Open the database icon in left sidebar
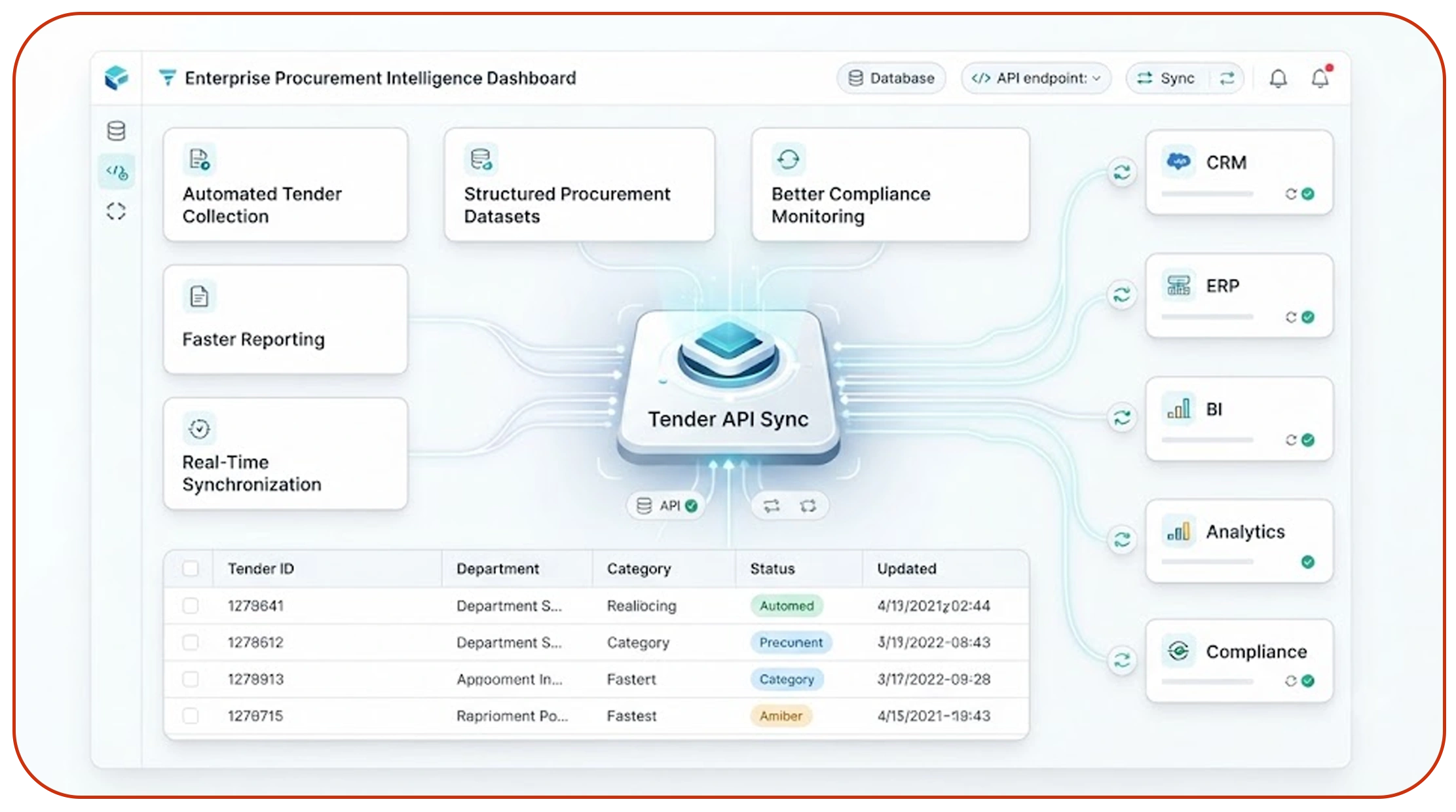 coord(117,131)
